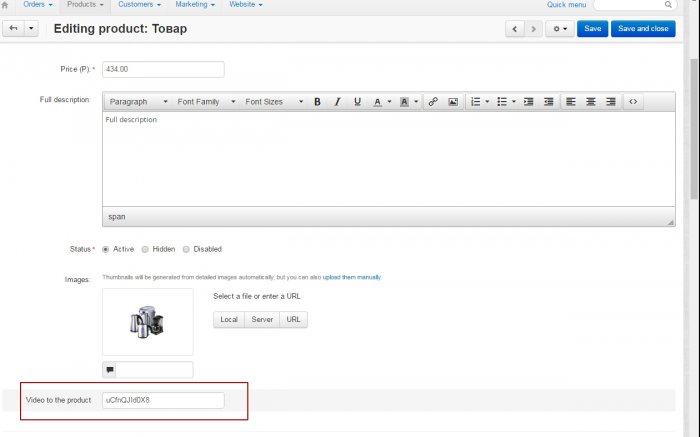Screen dimensions: 700x437
Task: Click the Save button
Action: click(592, 29)
